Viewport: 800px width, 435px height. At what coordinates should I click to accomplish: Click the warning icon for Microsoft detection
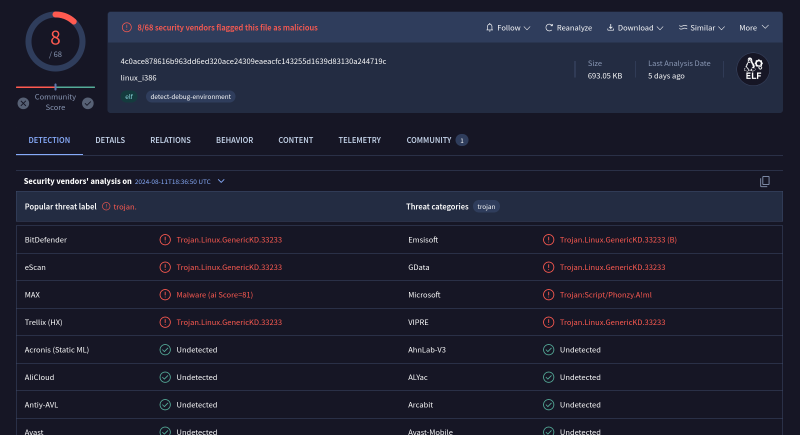pos(548,295)
